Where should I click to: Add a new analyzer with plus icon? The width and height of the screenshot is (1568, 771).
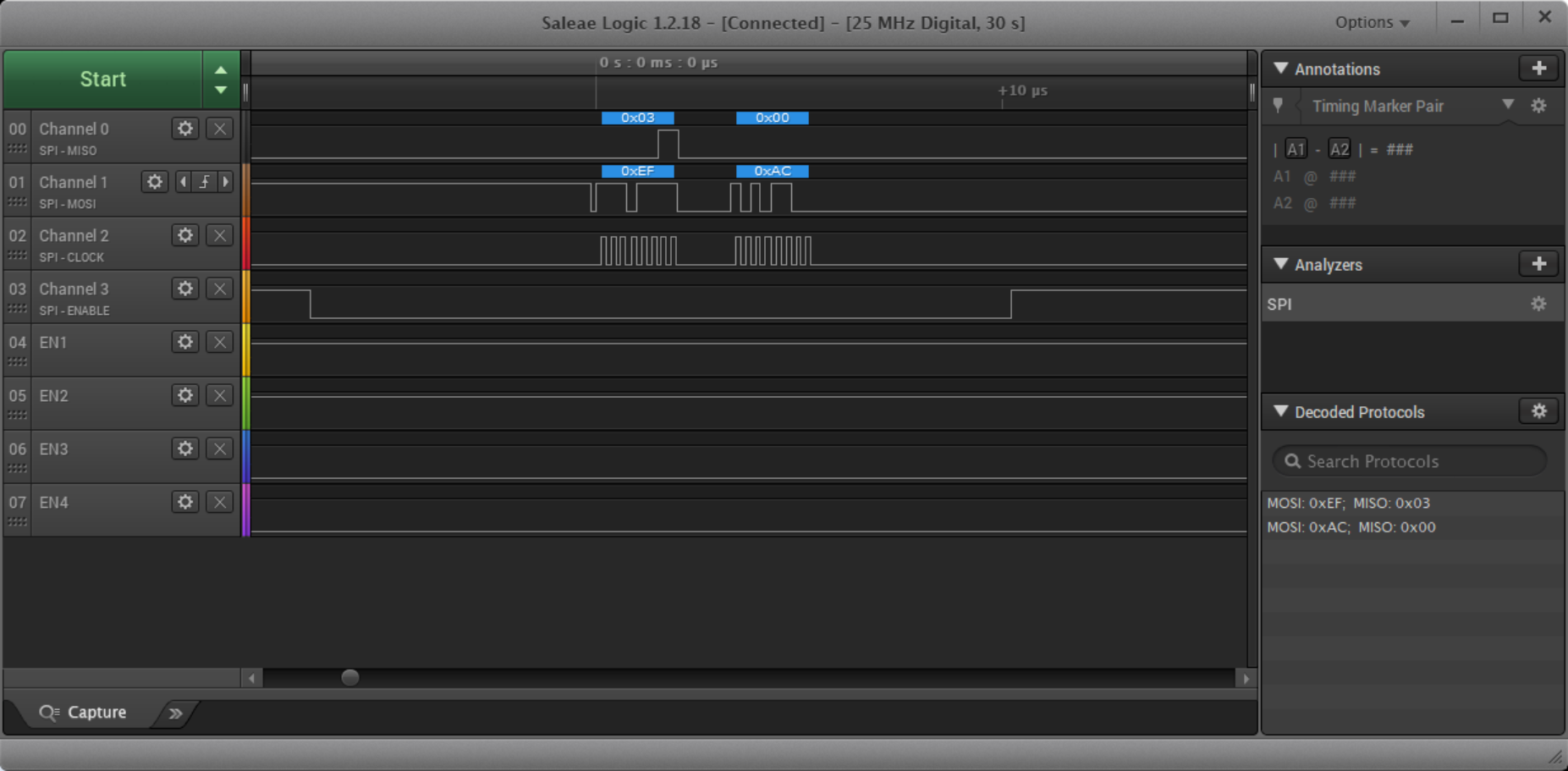[1538, 264]
